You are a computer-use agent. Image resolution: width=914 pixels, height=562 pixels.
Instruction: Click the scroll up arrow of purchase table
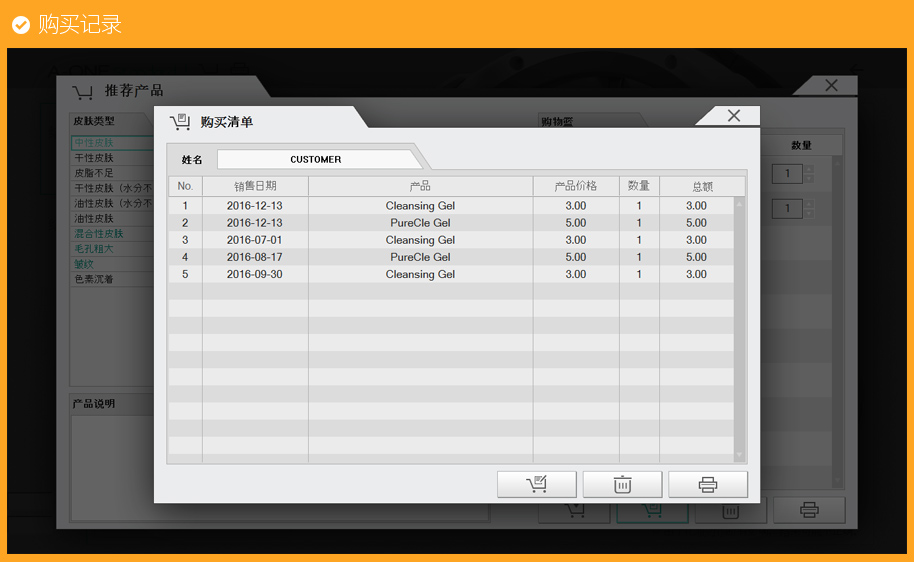coord(740,203)
